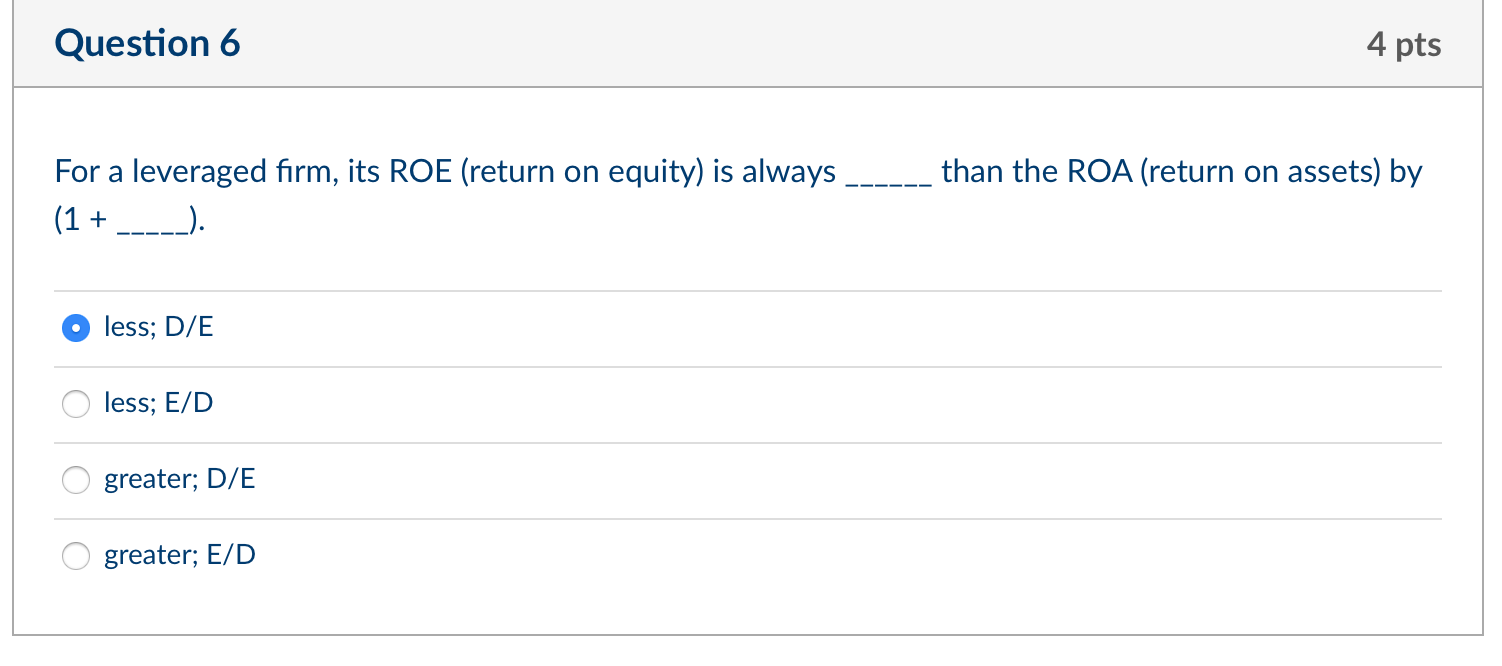Click the Question 6 header title
The height and width of the screenshot is (666, 1502).
click(x=147, y=43)
